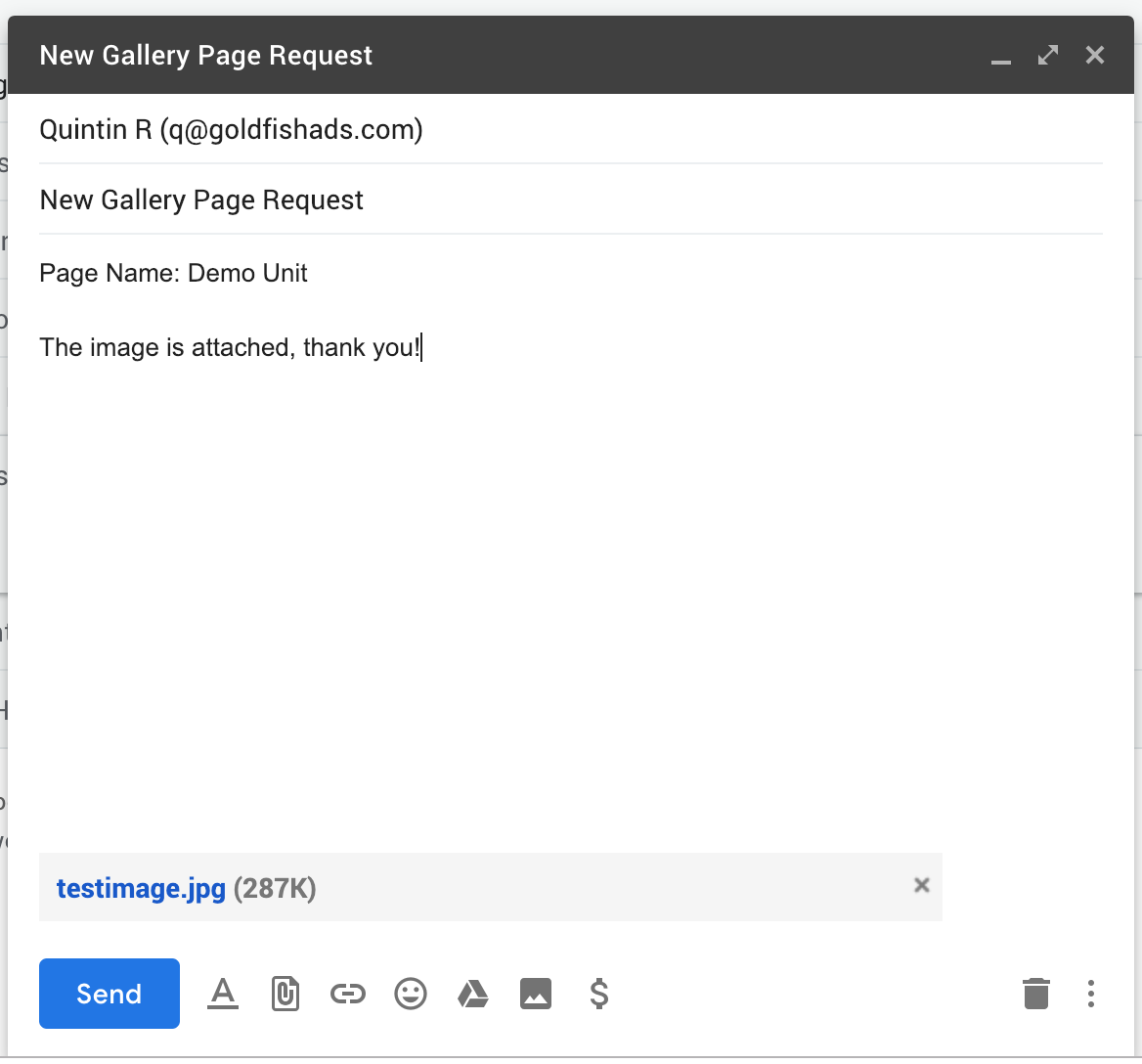Place cursor in the email body text

pyautogui.click(x=230, y=347)
